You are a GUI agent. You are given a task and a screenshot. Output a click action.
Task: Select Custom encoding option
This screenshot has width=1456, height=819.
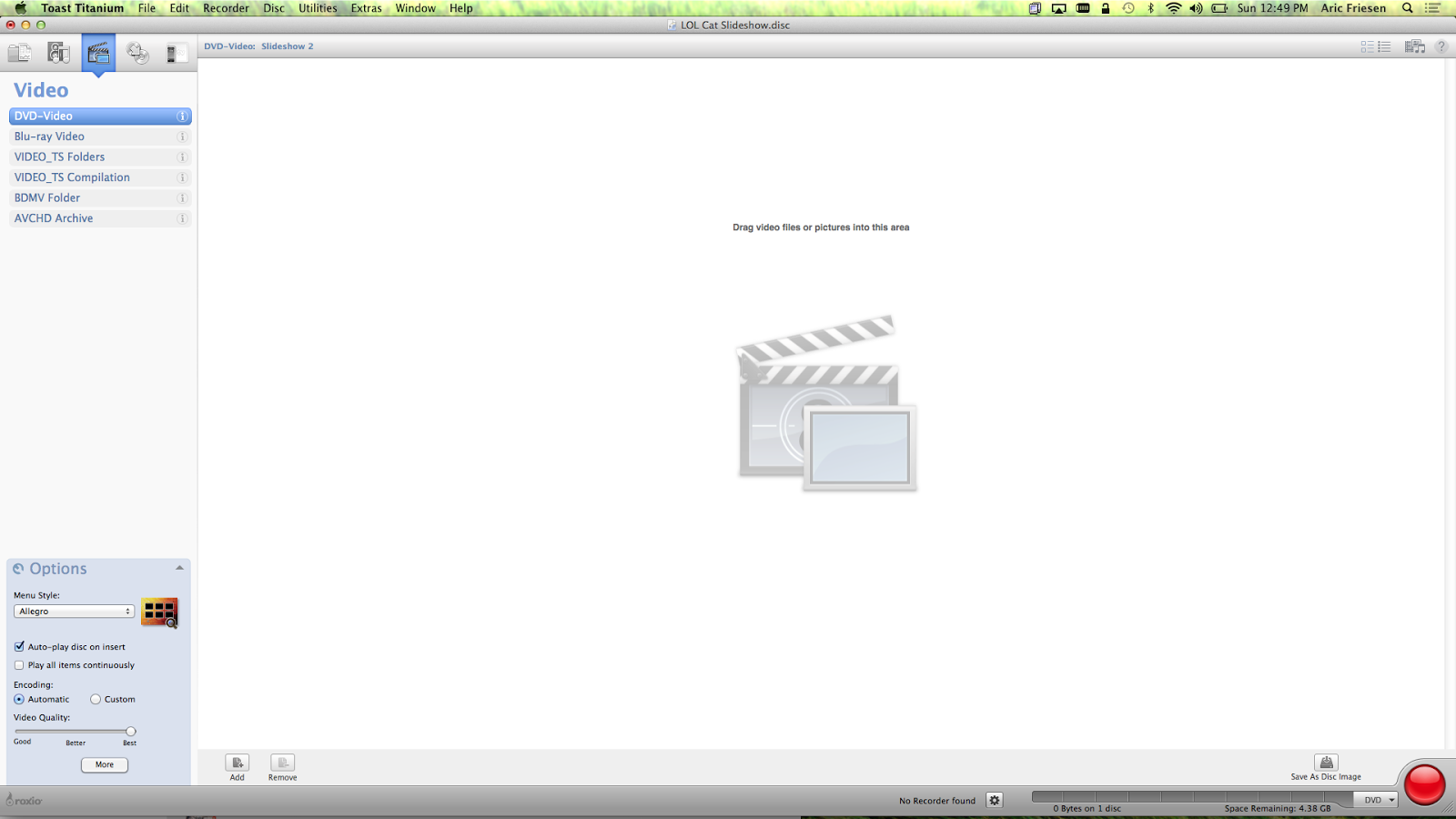96,700
